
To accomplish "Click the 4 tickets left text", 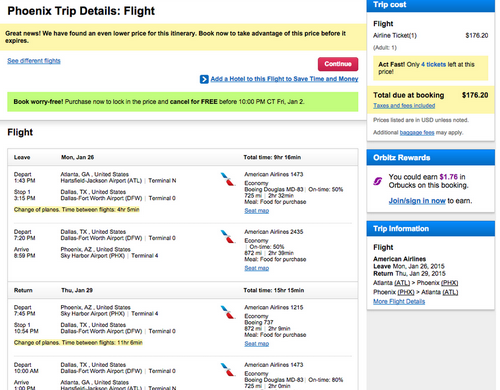I will click(x=433, y=64).
